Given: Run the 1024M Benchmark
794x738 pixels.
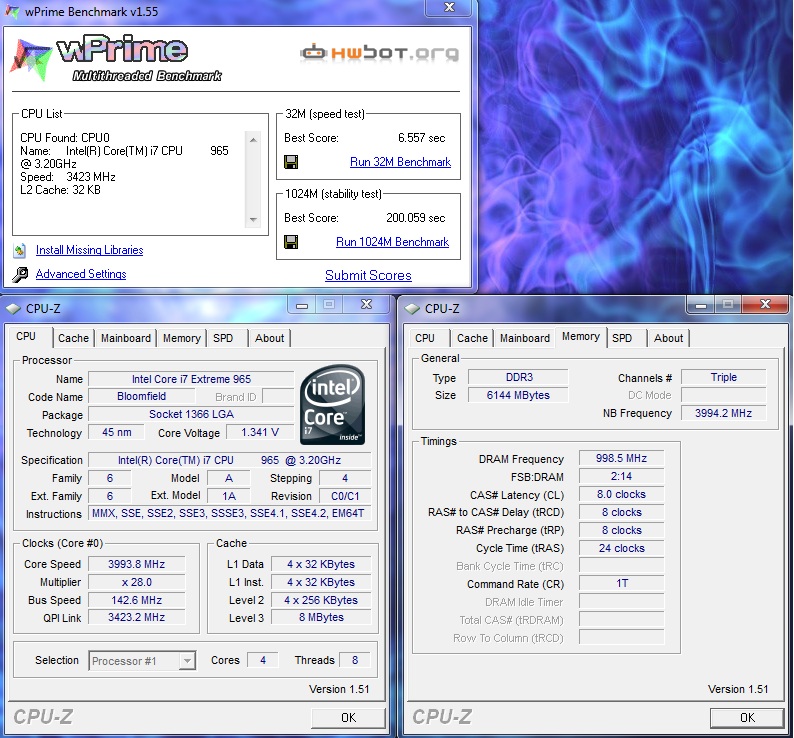Looking at the screenshot, I should point(392,242).
